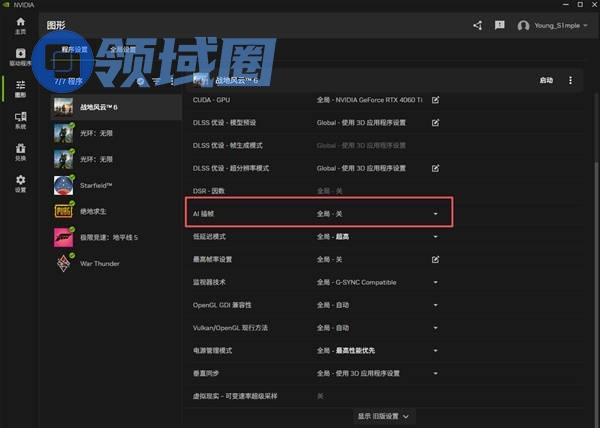Open more options menu next to 启动
600x428 pixels.
click(x=571, y=80)
